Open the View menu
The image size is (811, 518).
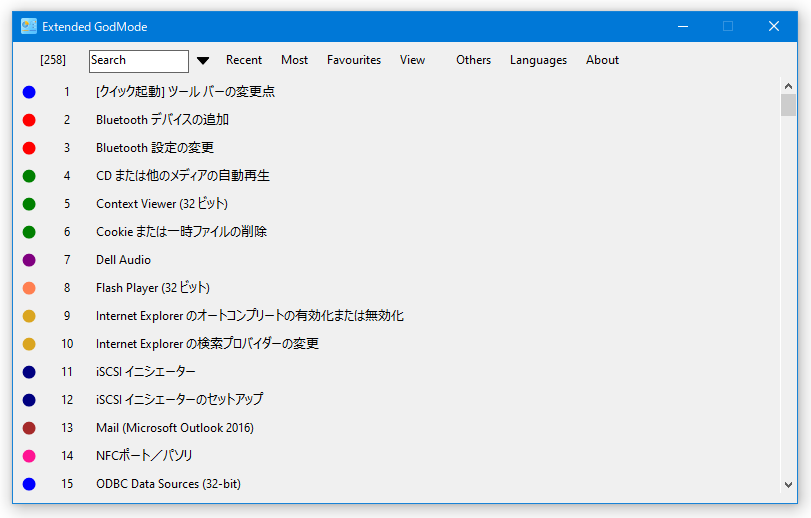pos(412,60)
